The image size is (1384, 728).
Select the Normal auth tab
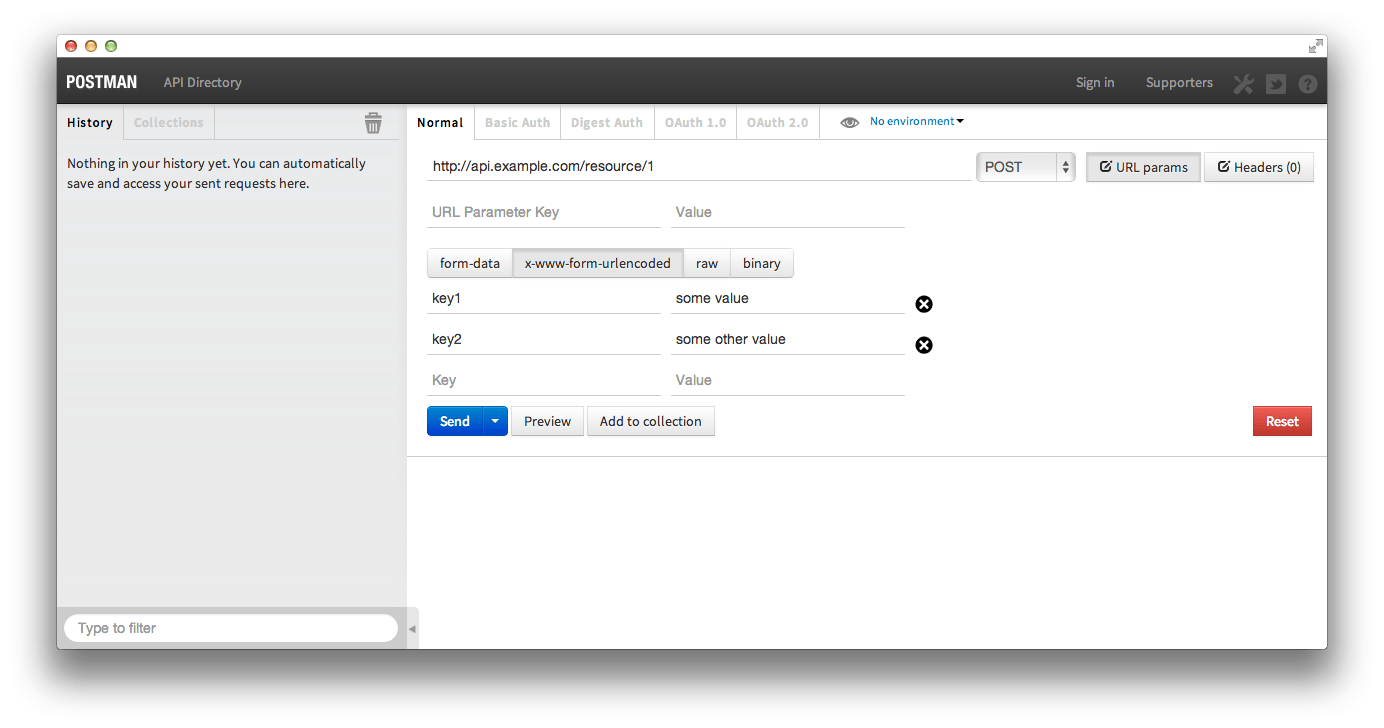pyautogui.click(x=440, y=123)
